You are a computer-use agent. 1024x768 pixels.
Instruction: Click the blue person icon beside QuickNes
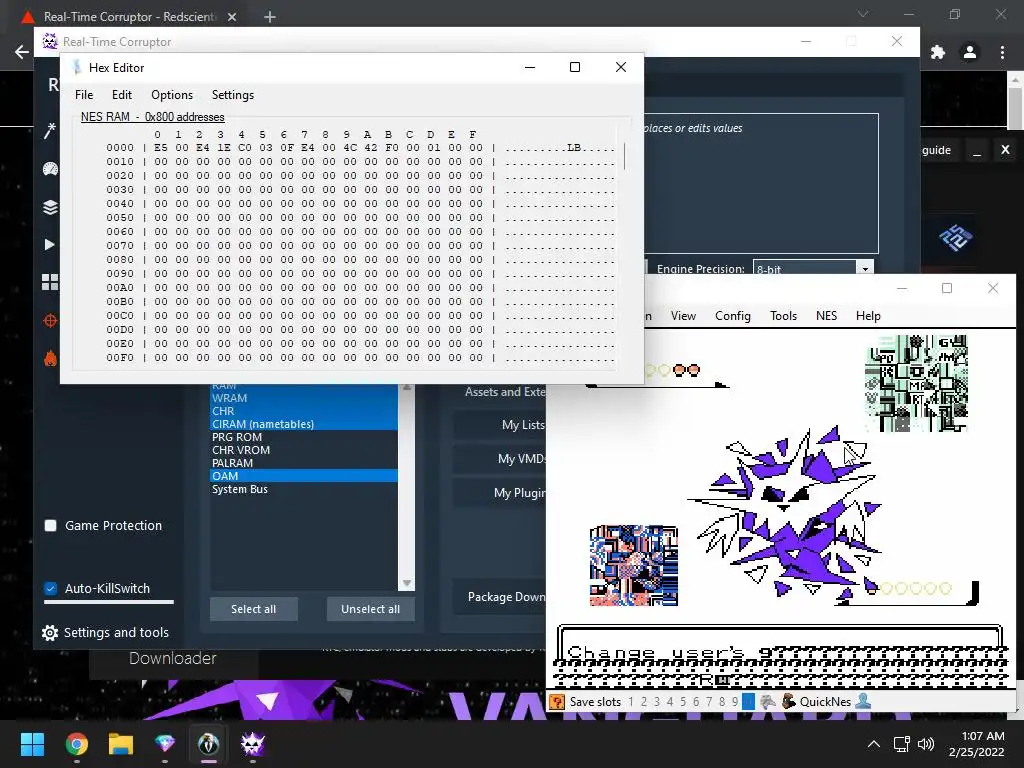coord(863,701)
